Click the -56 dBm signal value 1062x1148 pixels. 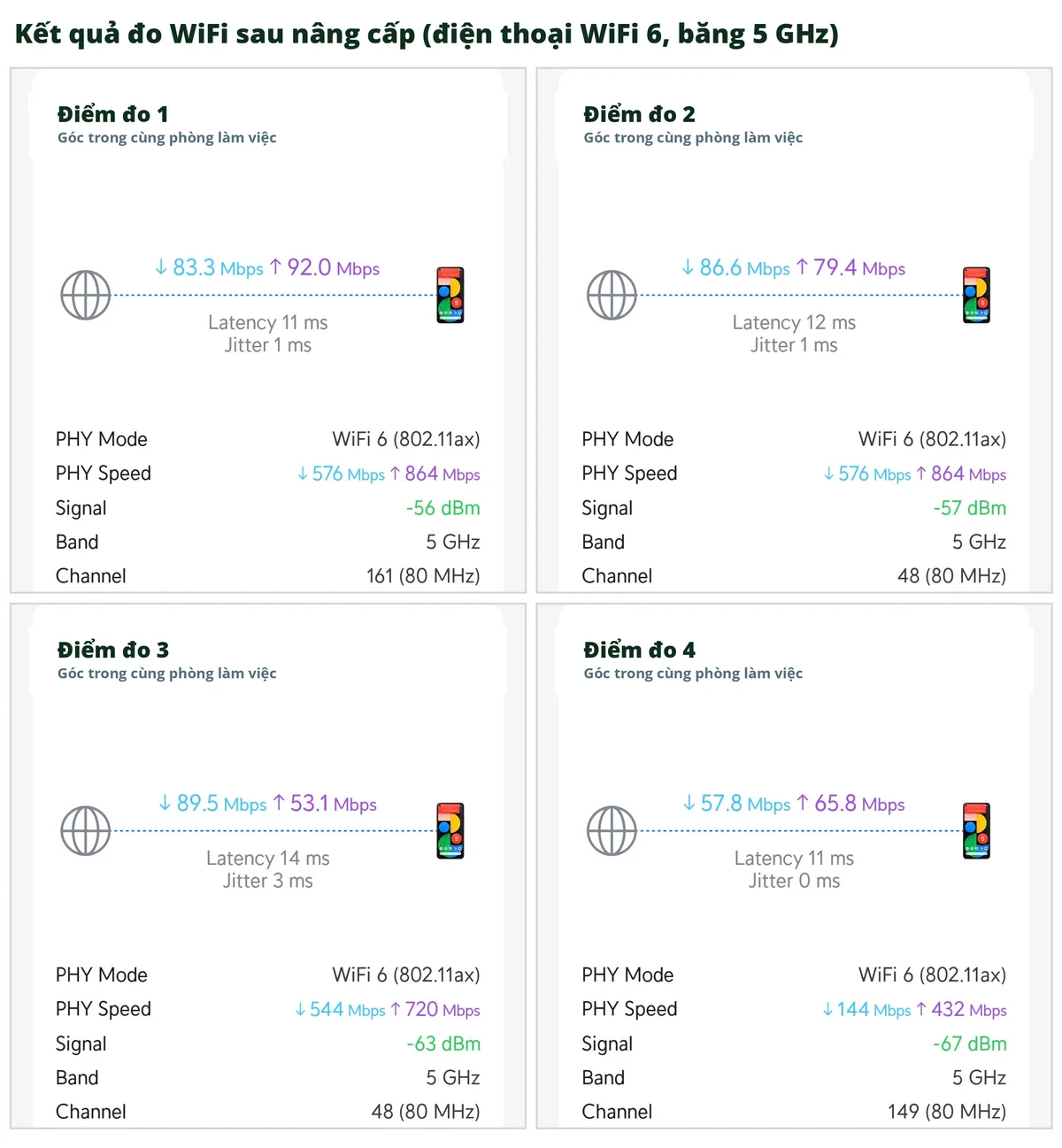click(443, 508)
